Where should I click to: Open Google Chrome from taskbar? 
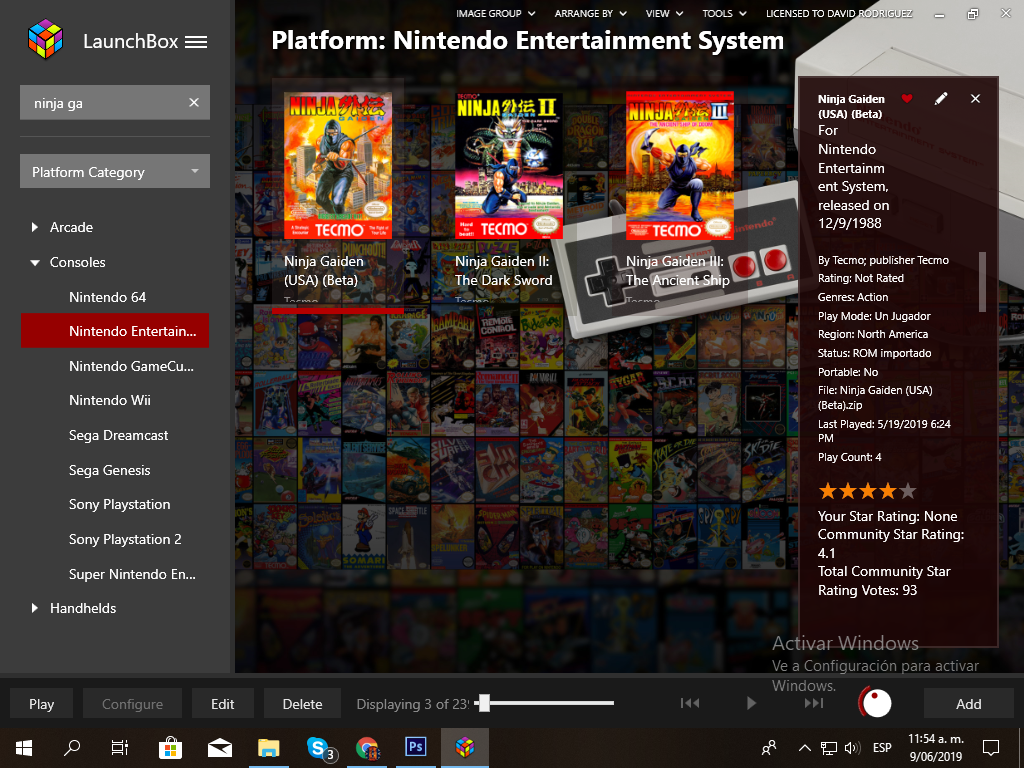pos(367,748)
